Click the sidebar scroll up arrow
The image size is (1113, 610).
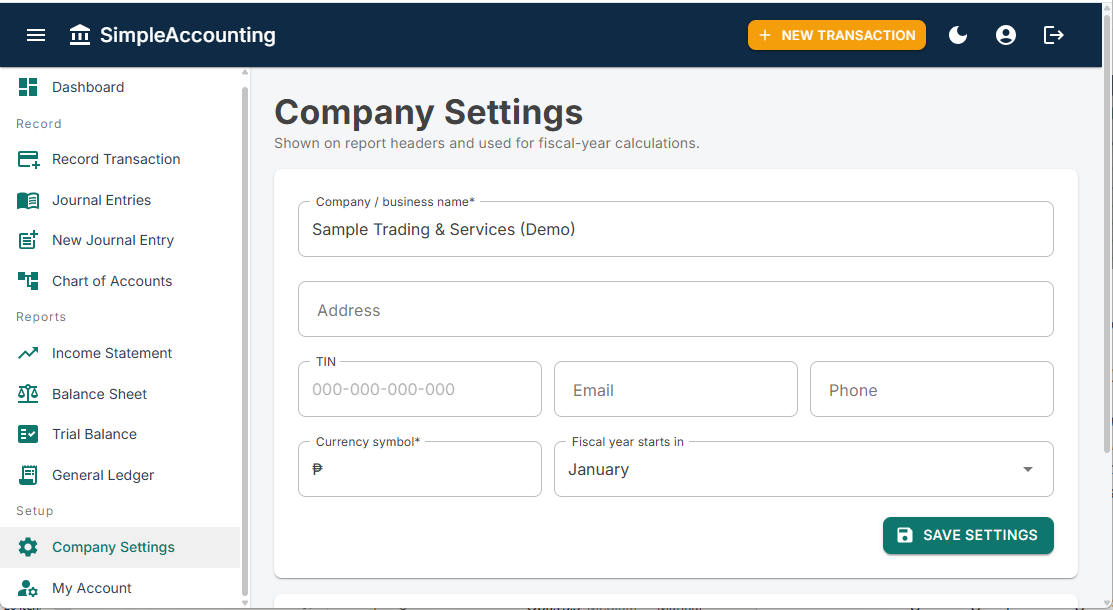(245, 72)
